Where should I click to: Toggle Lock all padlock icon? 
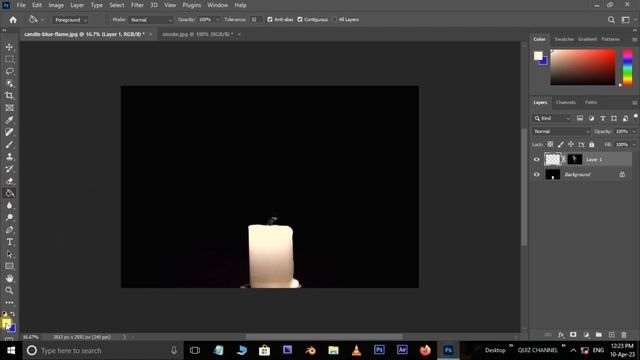click(x=592, y=144)
